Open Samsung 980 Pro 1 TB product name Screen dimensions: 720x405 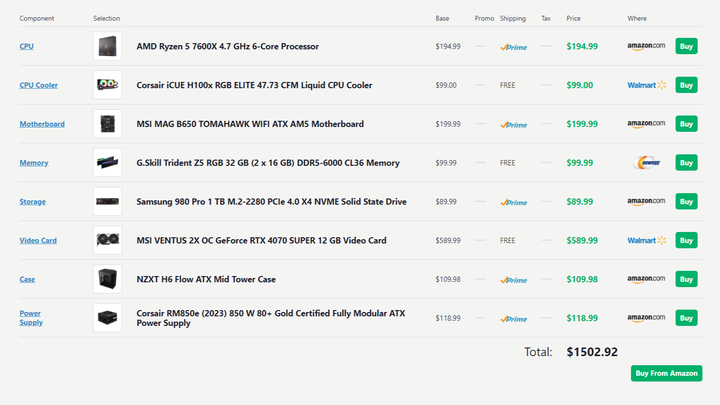coord(271,202)
